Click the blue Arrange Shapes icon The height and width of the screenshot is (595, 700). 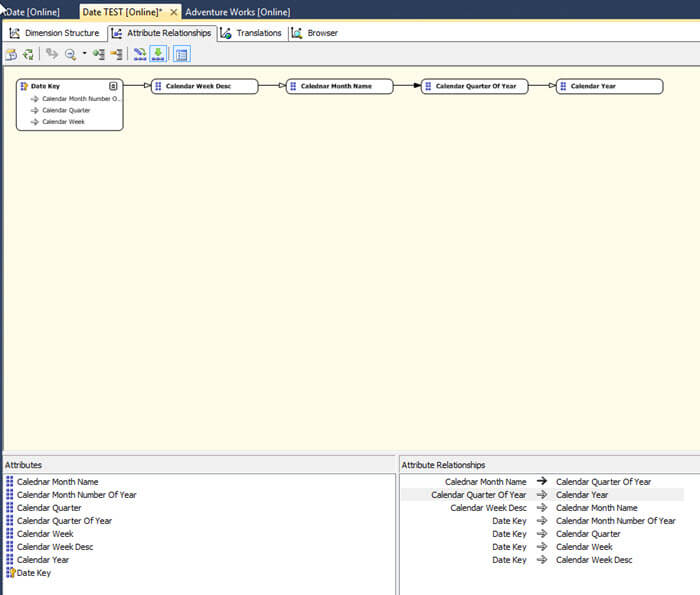(140, 54)
